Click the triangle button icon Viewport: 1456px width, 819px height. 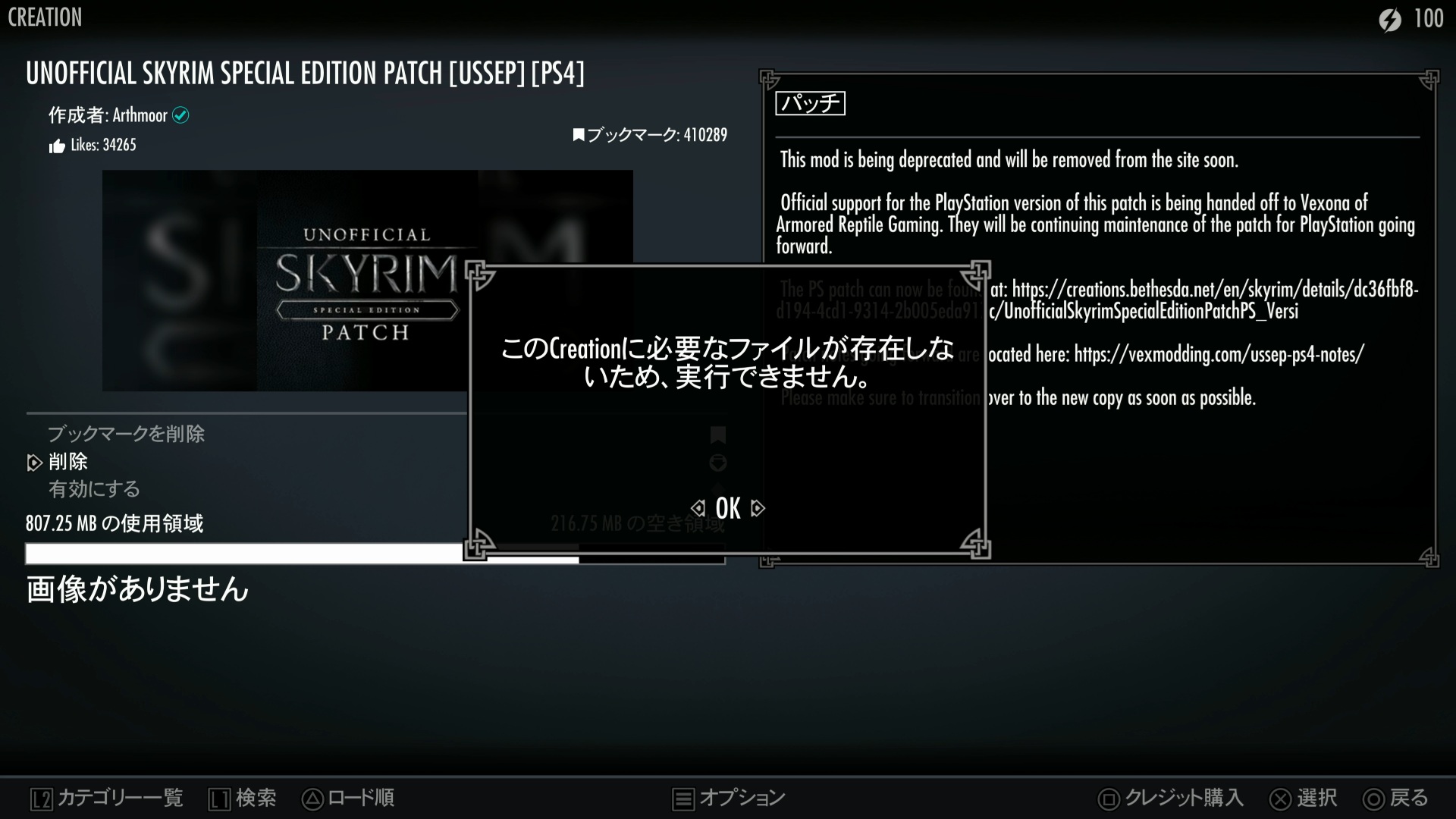(x=312, y=799)
